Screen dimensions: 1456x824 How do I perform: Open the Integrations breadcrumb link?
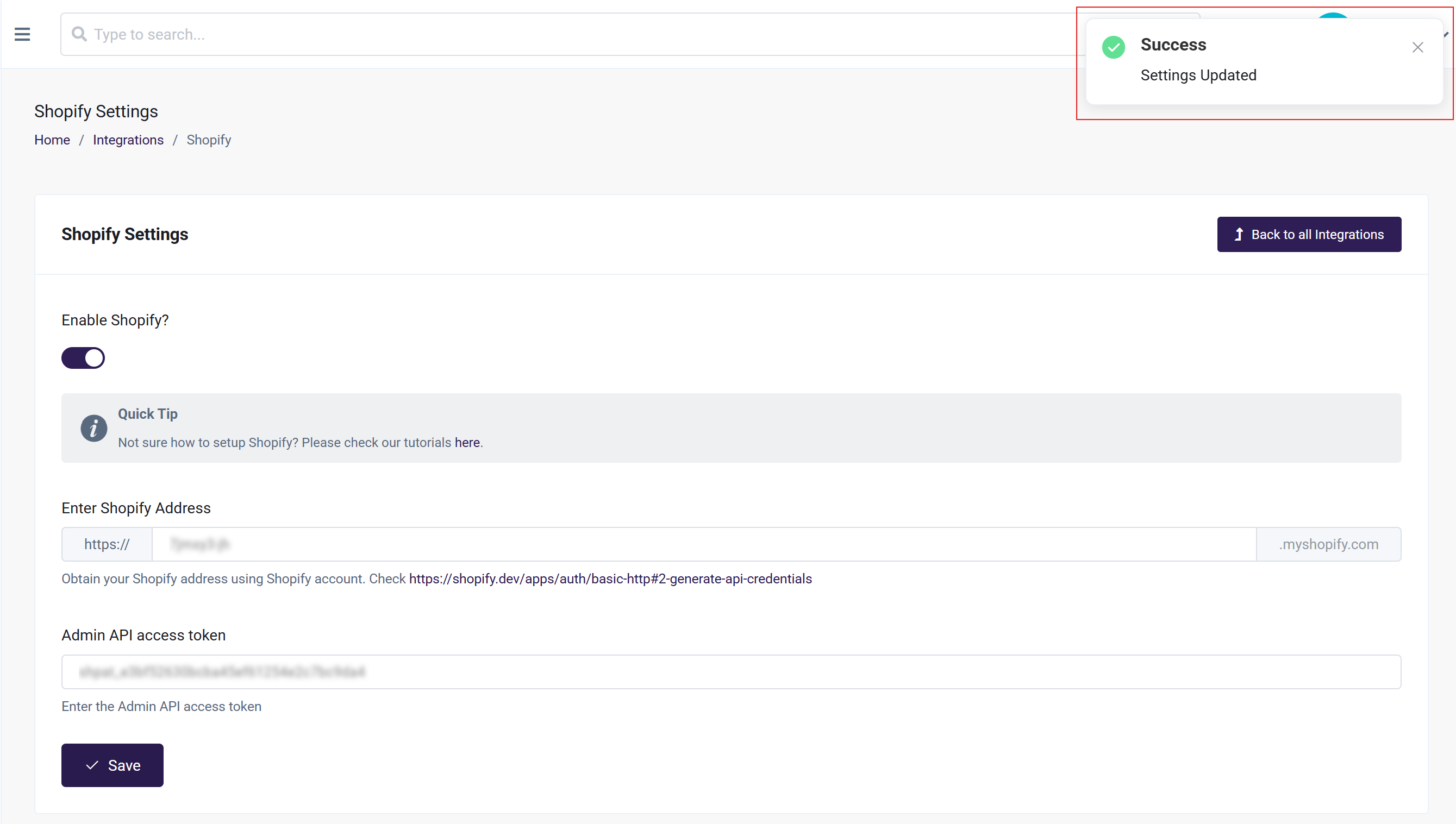[x=128, y=140]
